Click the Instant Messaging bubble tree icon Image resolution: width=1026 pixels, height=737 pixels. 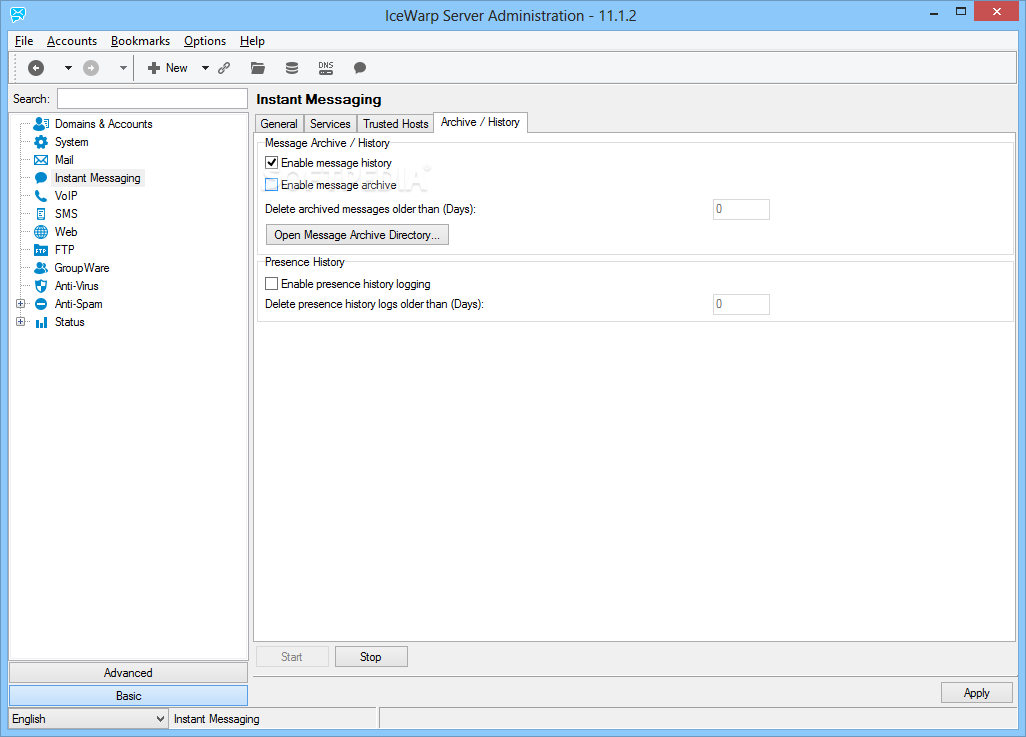[x=41, y=178]
